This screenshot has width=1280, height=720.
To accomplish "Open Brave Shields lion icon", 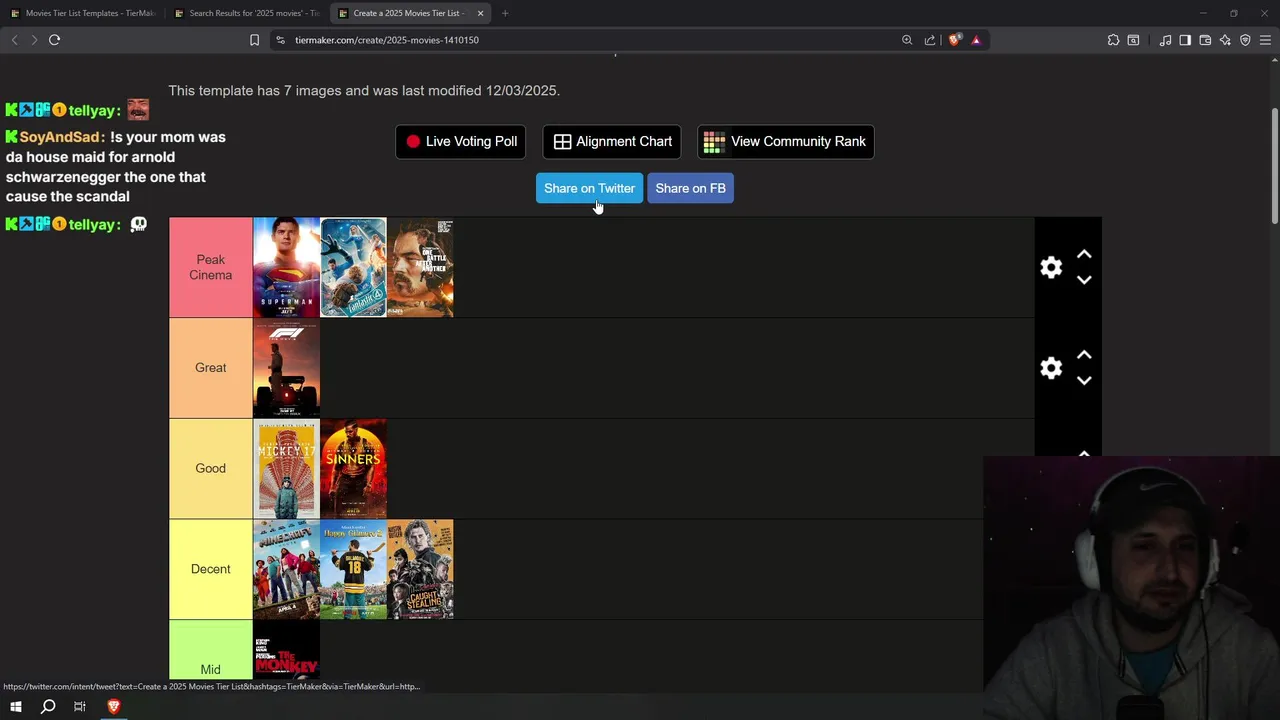I will pos(955,40).
